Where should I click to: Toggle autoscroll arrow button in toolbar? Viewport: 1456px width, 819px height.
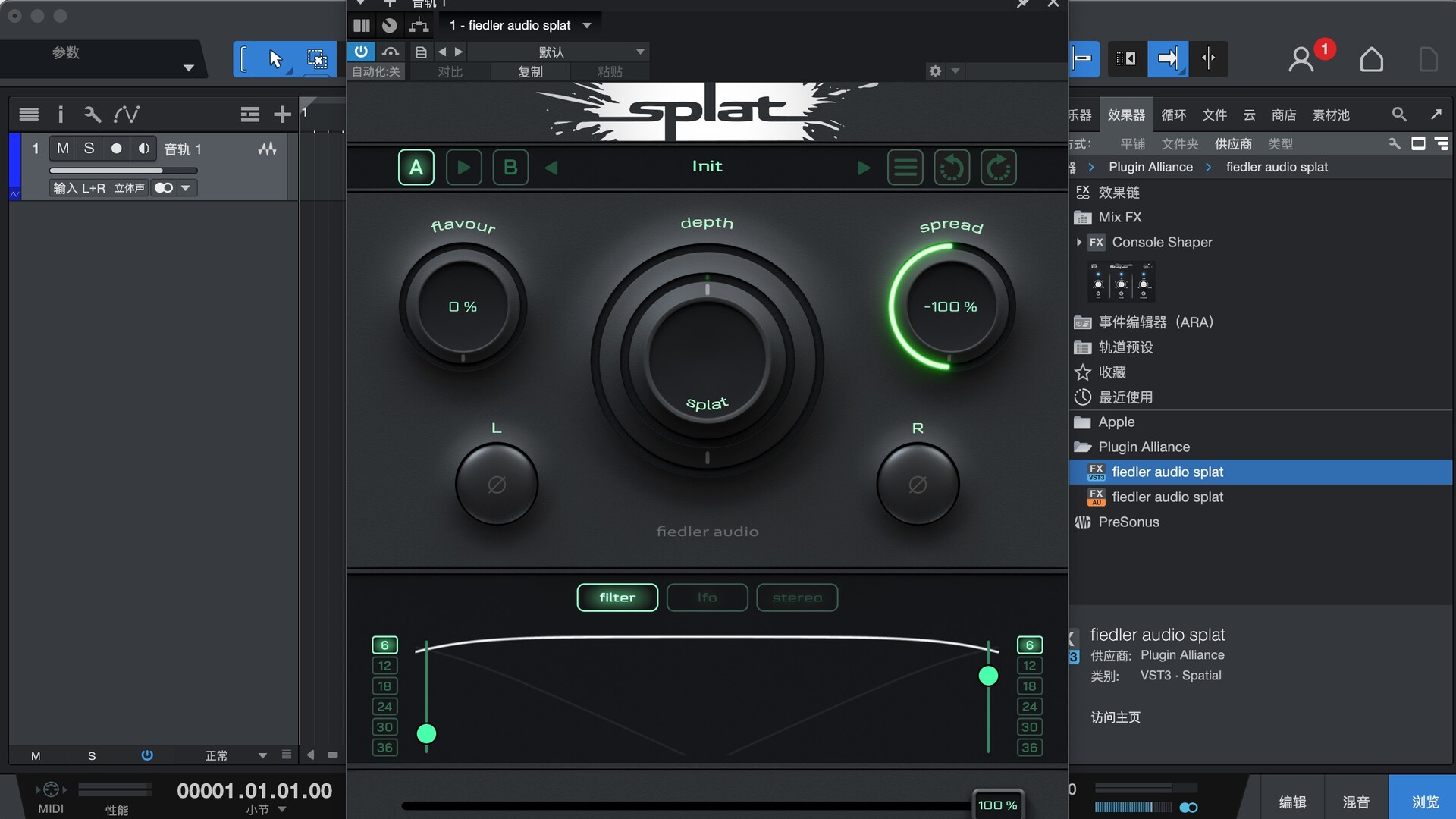click(x=1168, y=58)
